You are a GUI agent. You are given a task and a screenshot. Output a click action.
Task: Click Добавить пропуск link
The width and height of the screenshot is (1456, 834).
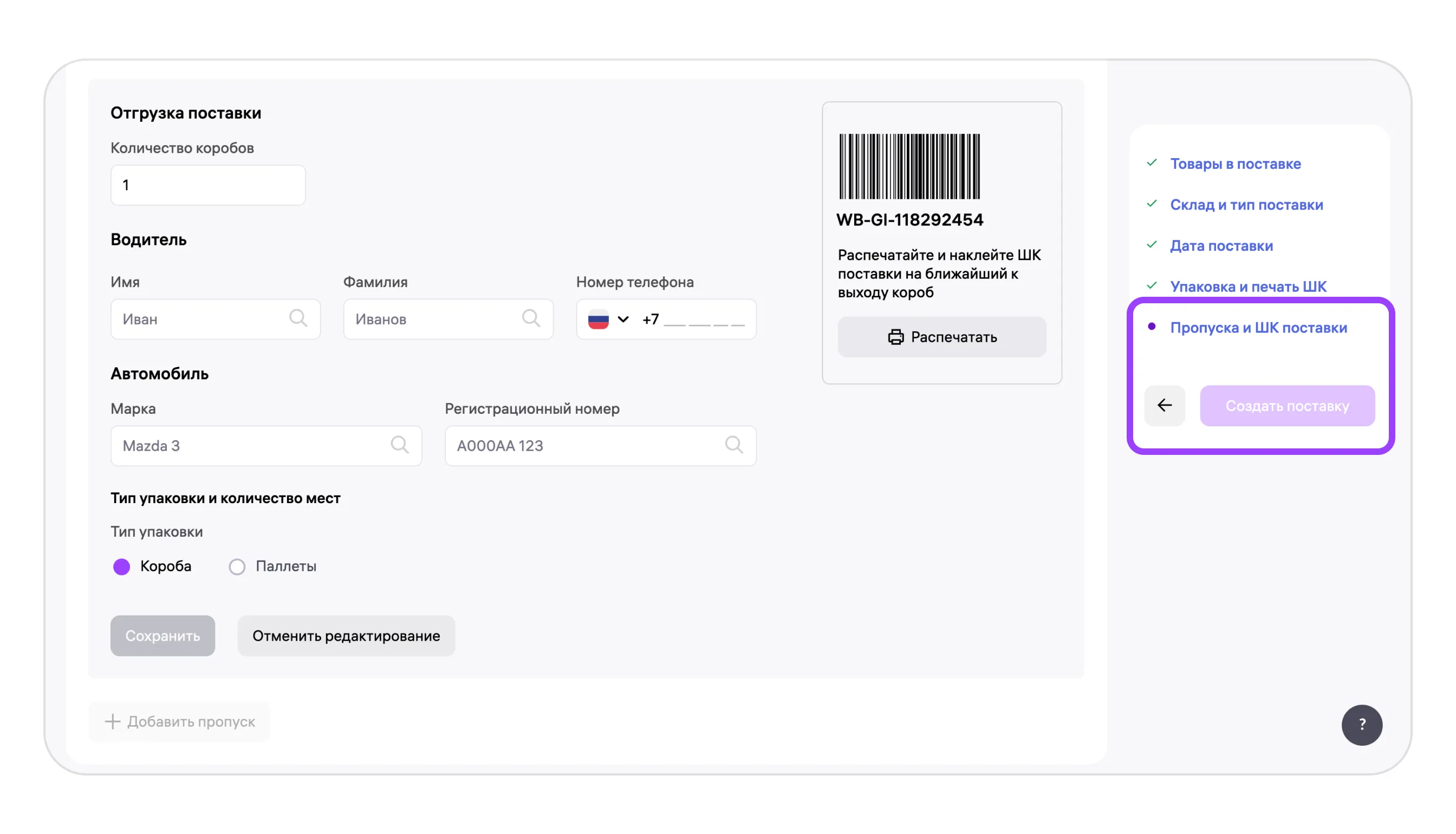[179, 722]
